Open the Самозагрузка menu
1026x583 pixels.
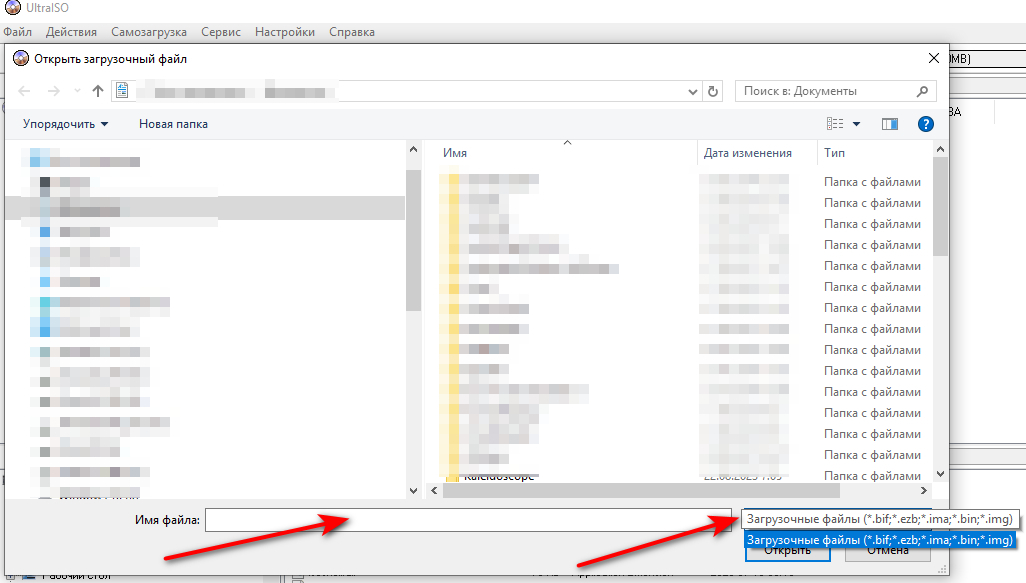tap(149, 32)
